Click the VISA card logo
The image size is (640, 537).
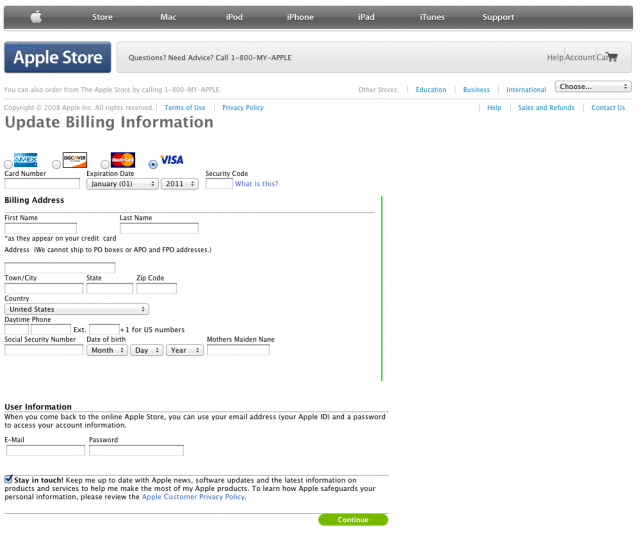click(172, 160)
